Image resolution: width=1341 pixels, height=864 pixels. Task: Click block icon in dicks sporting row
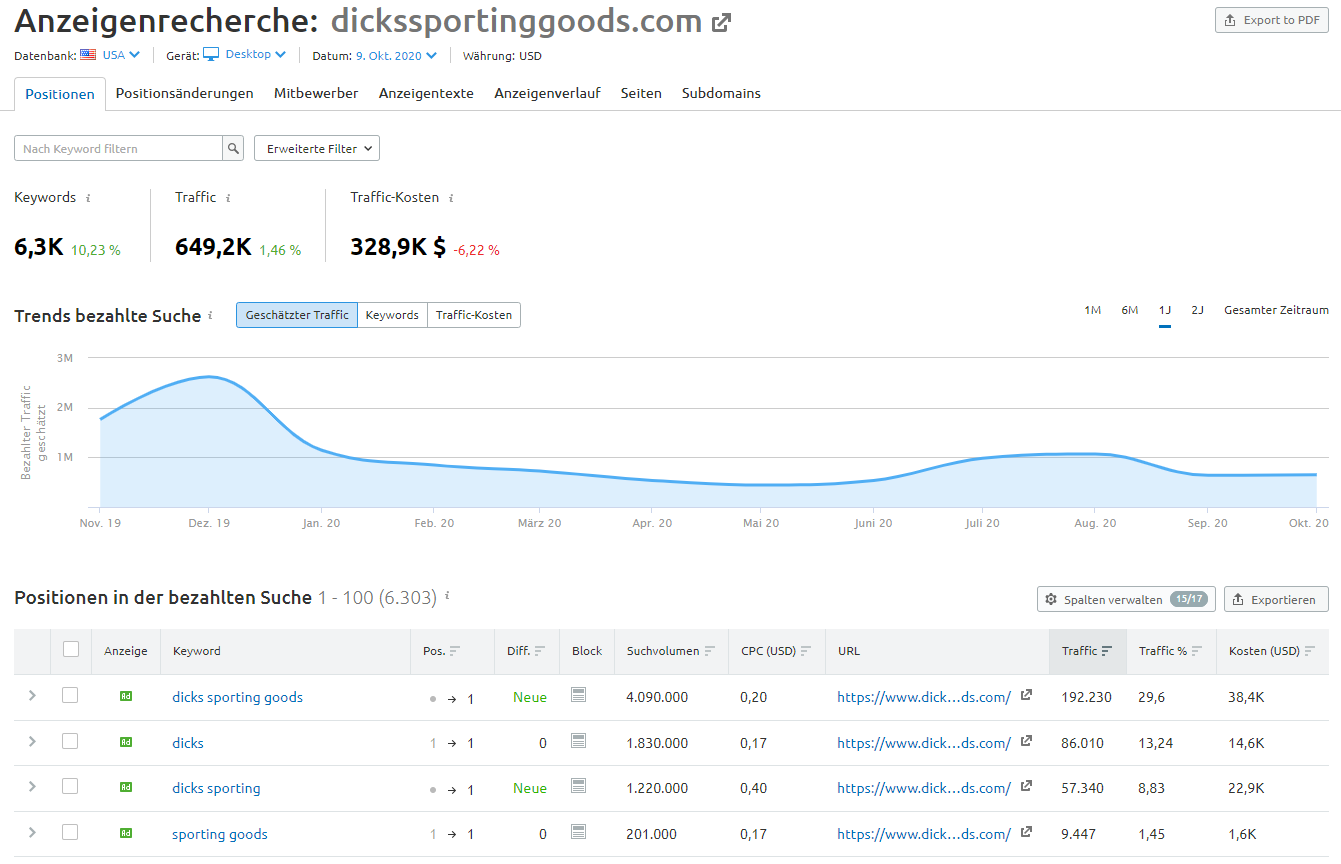pyautogui.click(x=578, y=786)
